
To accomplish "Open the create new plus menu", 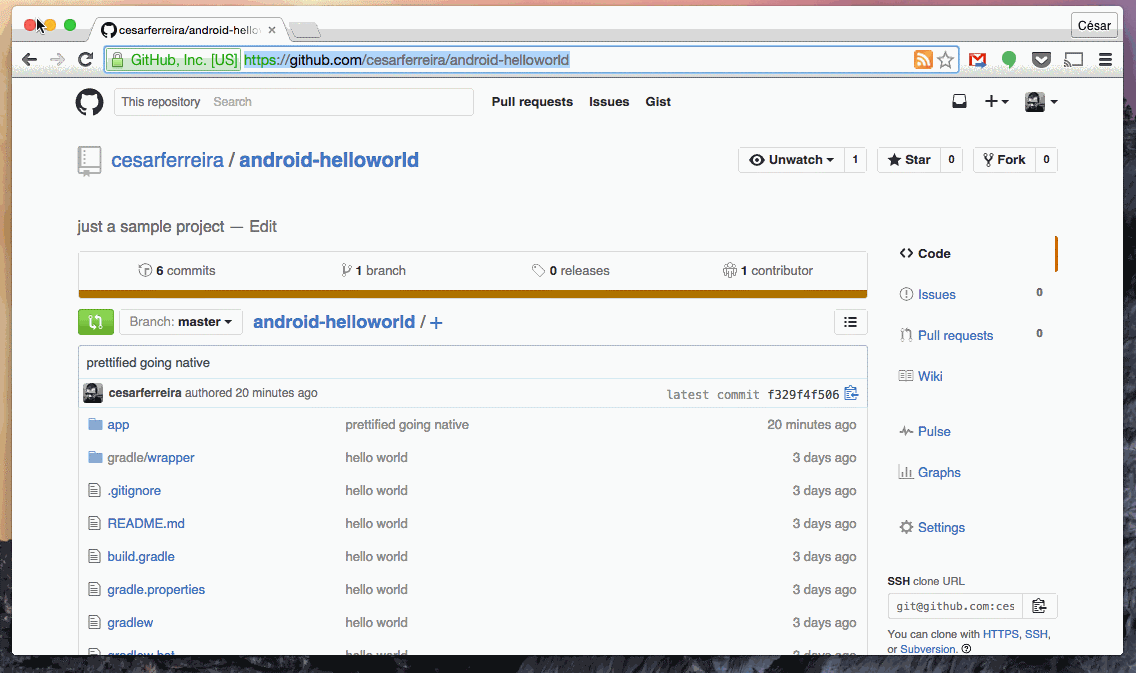I will coord(996,101).
